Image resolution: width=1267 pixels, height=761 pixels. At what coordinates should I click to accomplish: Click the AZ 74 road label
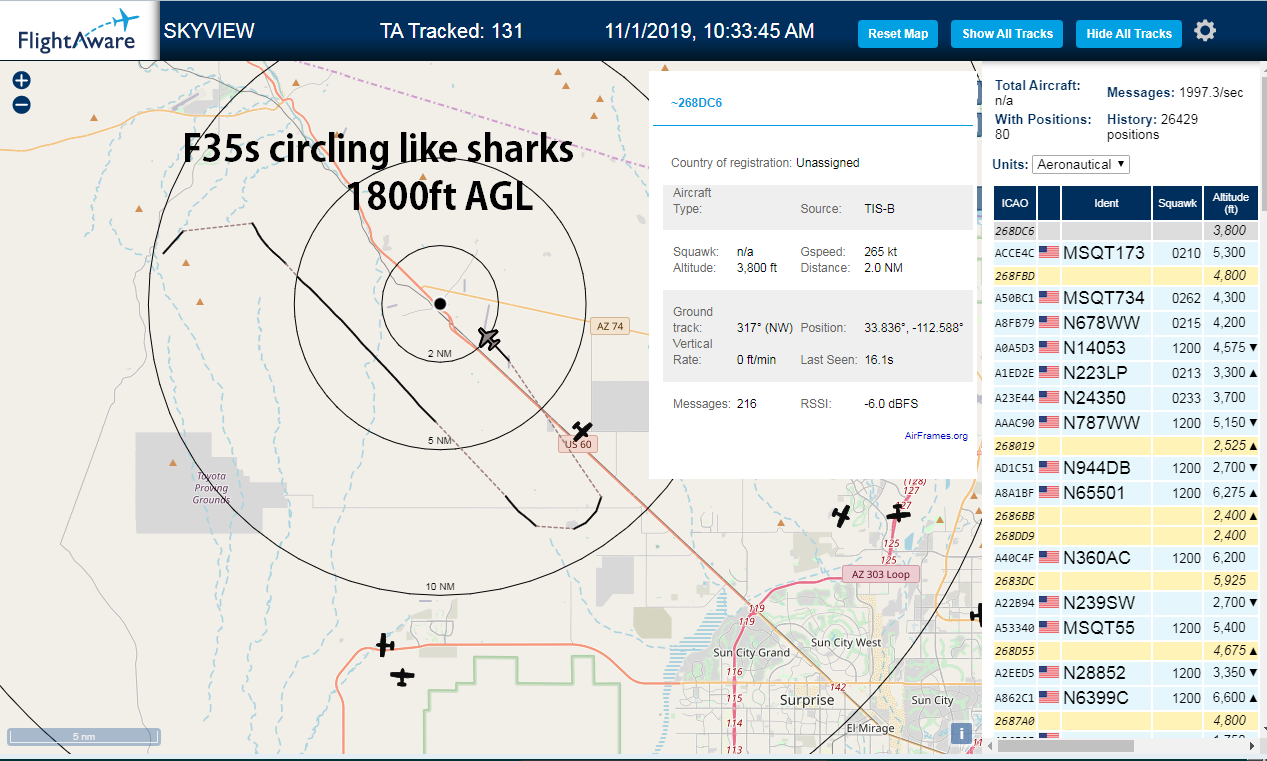point(610,326)
